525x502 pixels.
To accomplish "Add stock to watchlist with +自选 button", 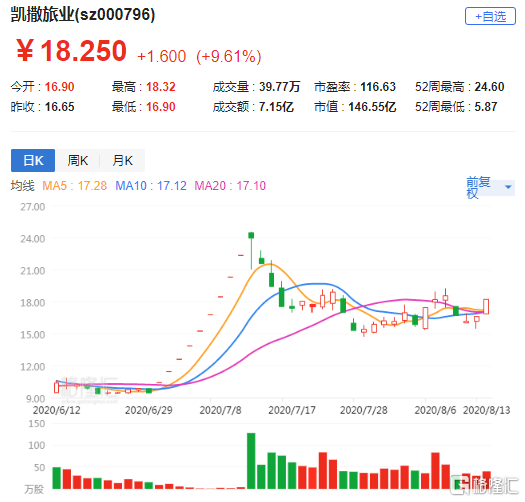I will (490, 16).
